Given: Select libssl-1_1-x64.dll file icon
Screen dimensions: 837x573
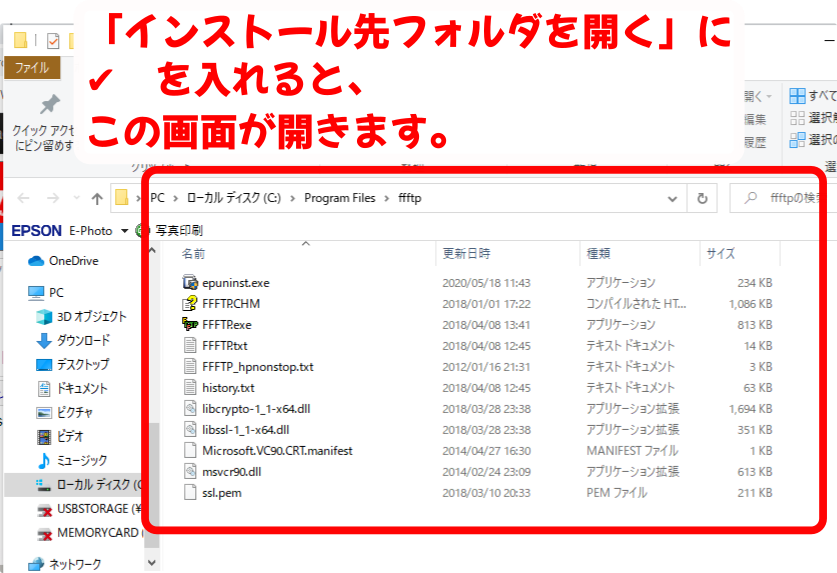Looking at the screenshot, I should [190, 429].
